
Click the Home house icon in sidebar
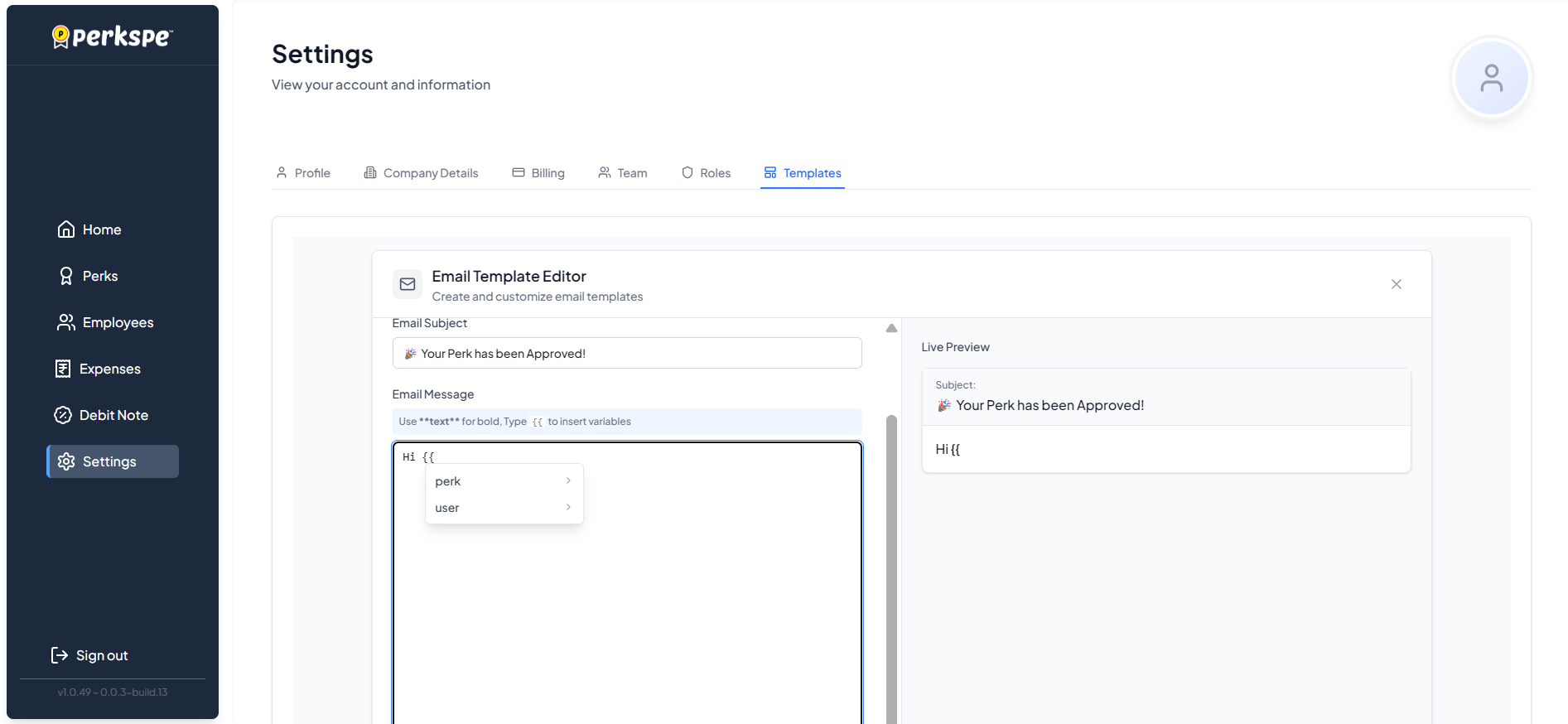coord(66,229)
